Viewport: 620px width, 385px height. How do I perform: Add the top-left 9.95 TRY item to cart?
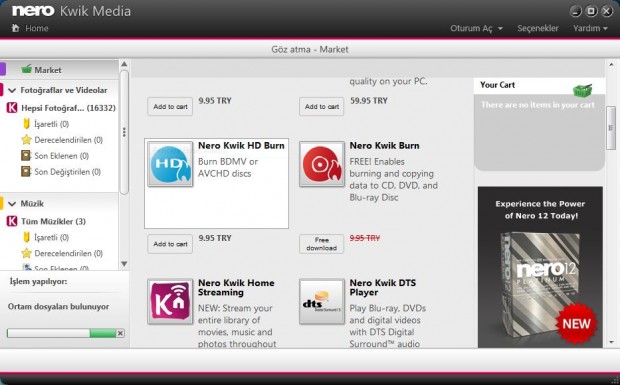170,106
